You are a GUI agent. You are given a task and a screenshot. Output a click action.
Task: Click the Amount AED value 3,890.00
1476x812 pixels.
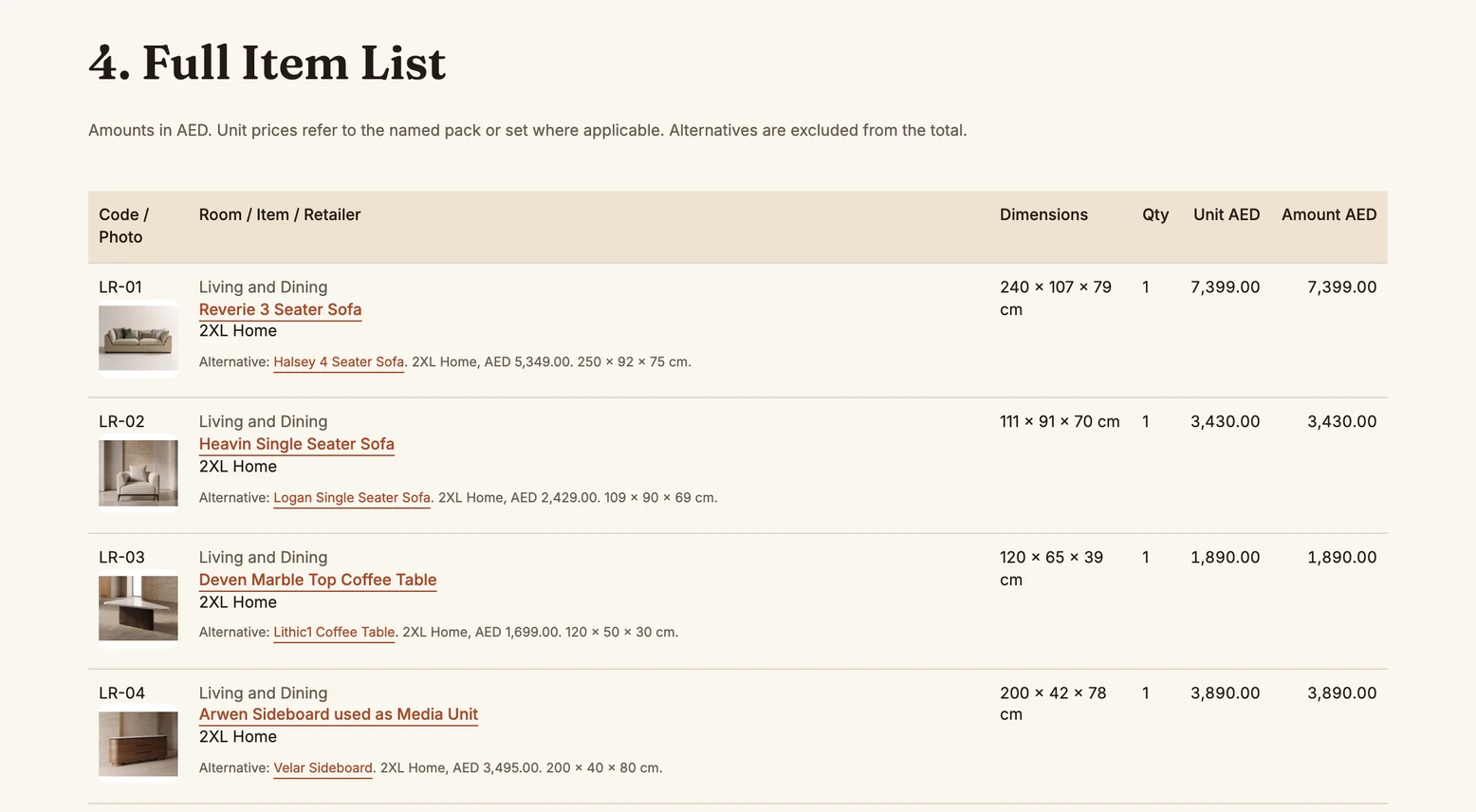tap(1342, 692)
